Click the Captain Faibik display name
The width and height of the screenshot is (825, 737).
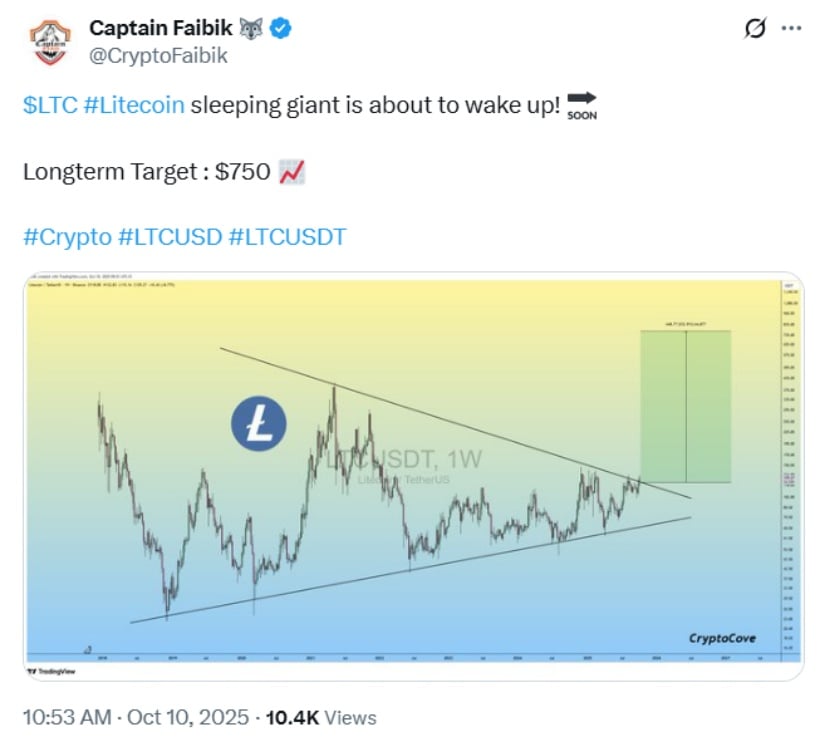162,30
